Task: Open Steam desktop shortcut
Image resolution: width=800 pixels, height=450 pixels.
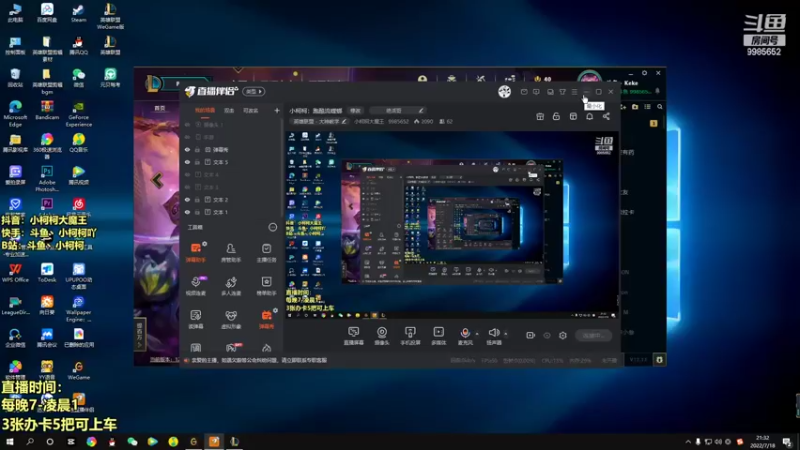Action: tap(78, 13)
